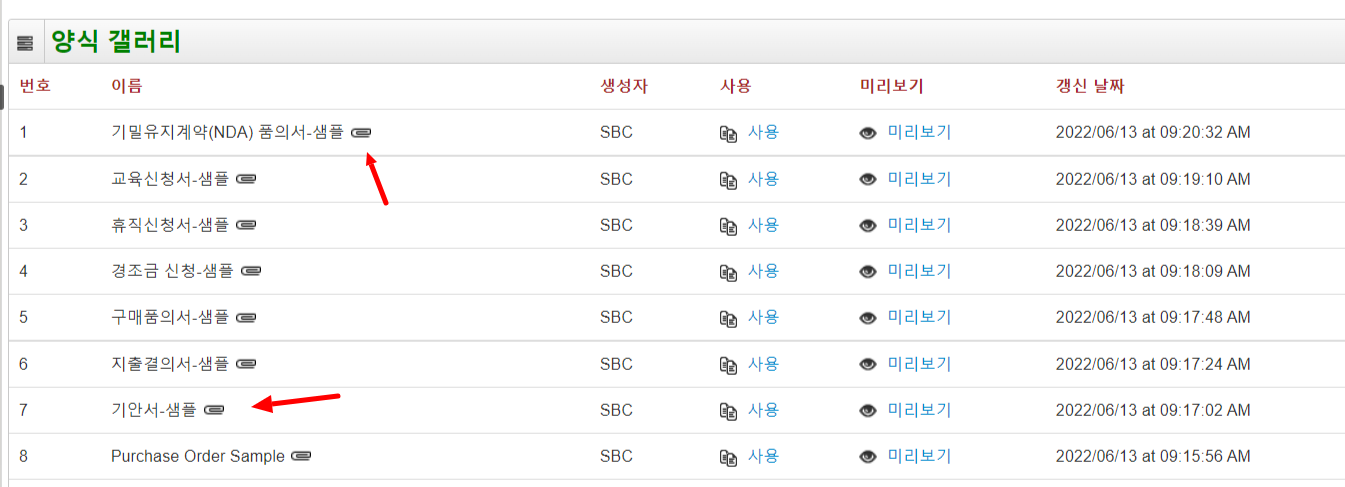Click copy icon in 교육신청서-샘플 row

[728, 180]
